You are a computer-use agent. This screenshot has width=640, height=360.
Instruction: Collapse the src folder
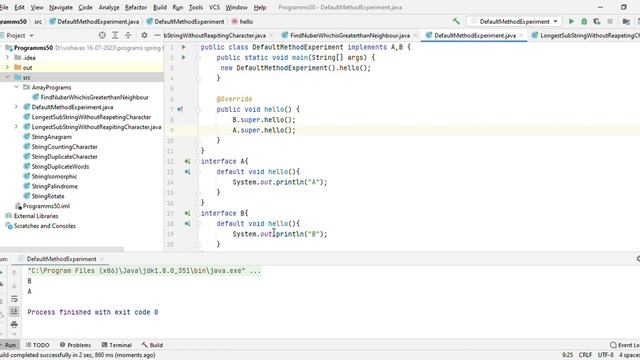[7, 77]
